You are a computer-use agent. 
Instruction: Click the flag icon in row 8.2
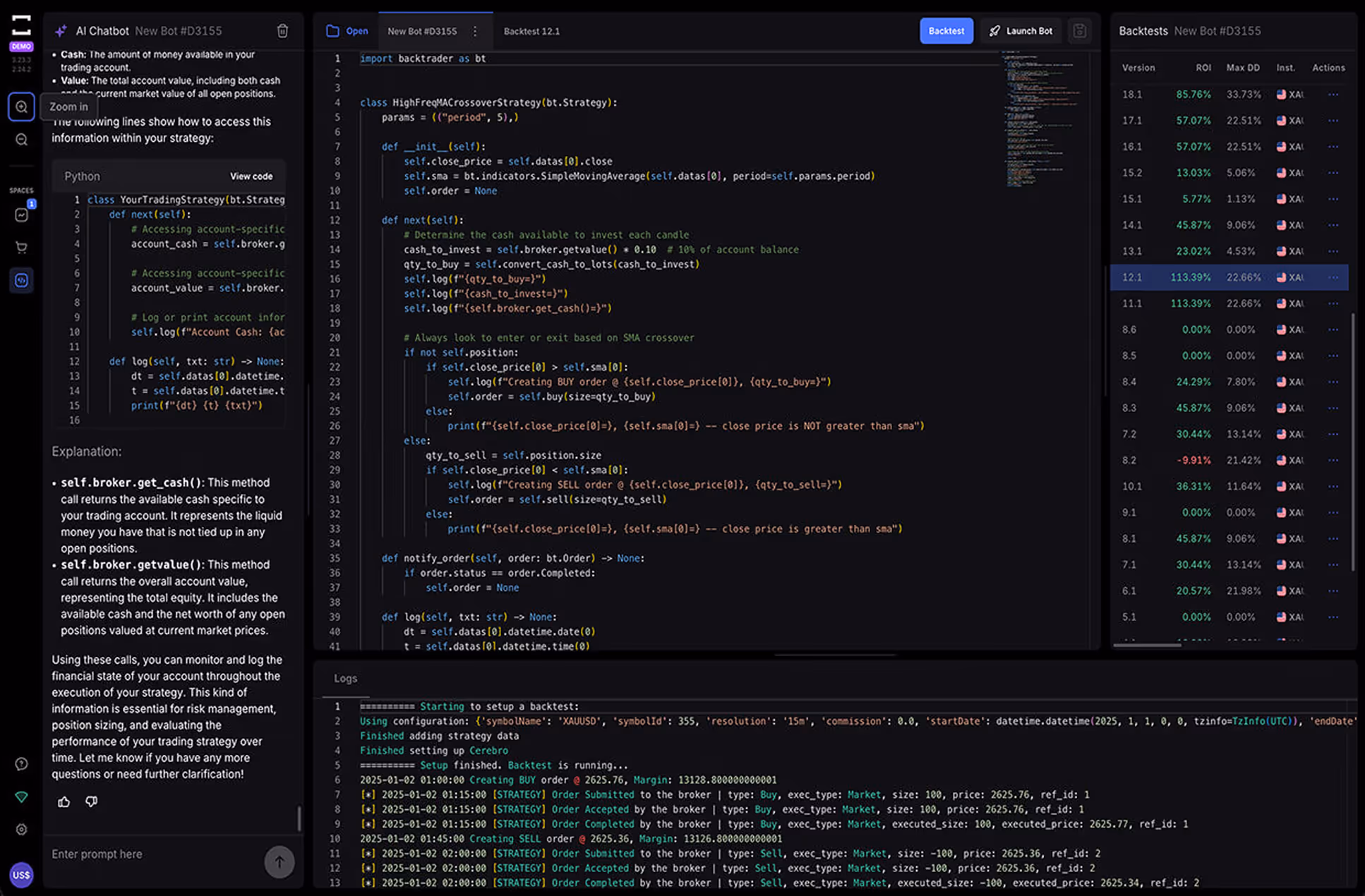pos(1281,460)
